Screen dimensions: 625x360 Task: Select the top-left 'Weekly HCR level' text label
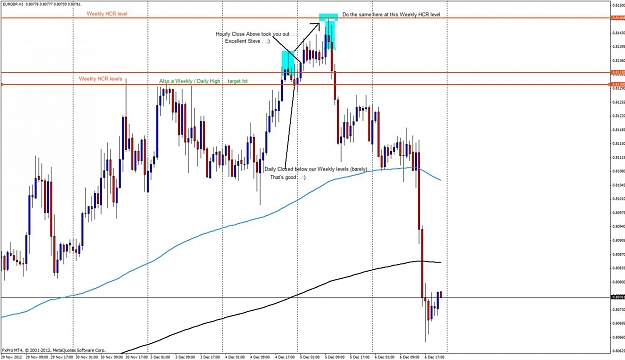[x=107, y=14]
